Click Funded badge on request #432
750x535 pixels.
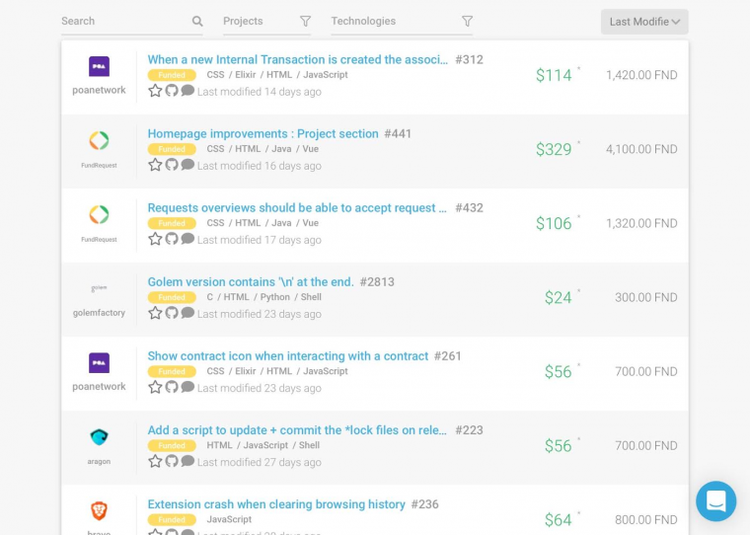(171, 223)
